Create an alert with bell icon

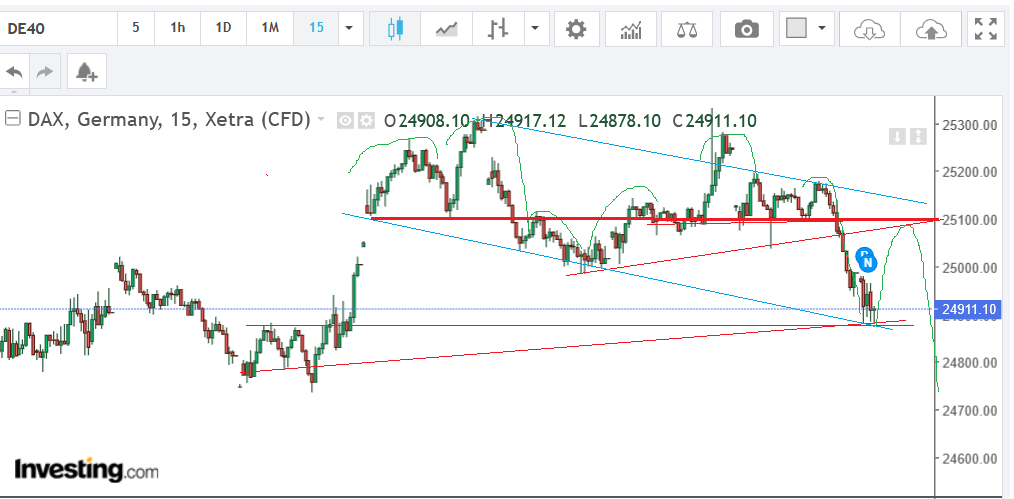click(86, 72)
